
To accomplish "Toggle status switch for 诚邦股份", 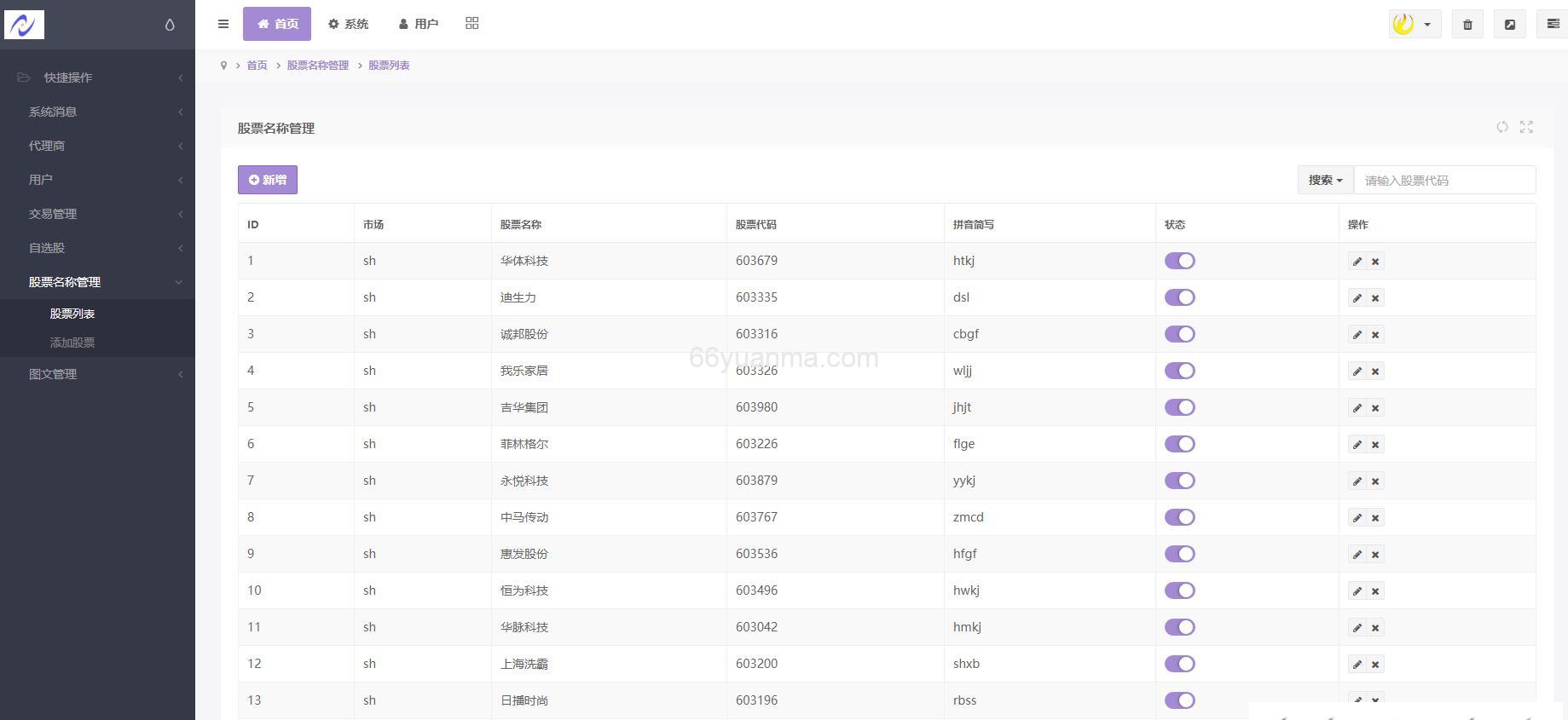I will coord(1180,334).
